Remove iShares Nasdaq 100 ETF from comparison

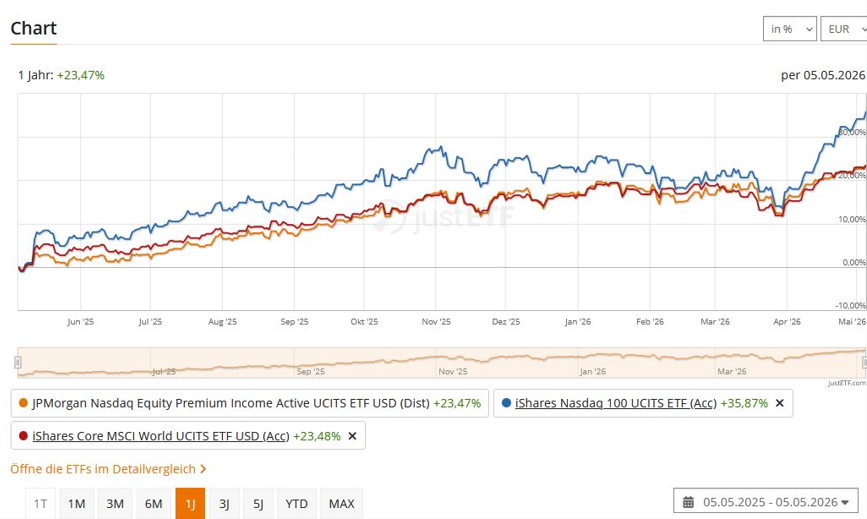(780, 403)
